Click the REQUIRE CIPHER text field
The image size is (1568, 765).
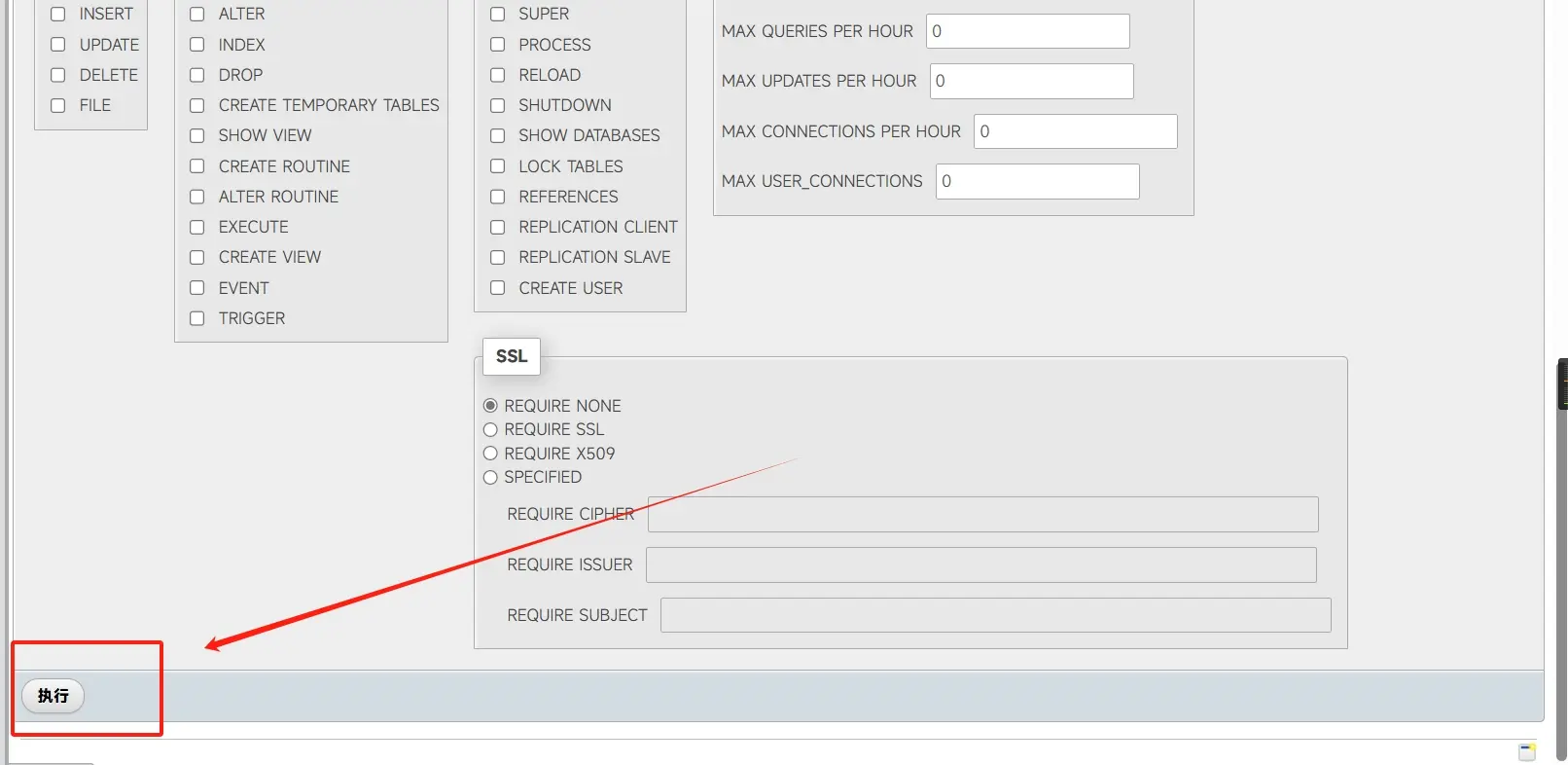click(983, 514)
